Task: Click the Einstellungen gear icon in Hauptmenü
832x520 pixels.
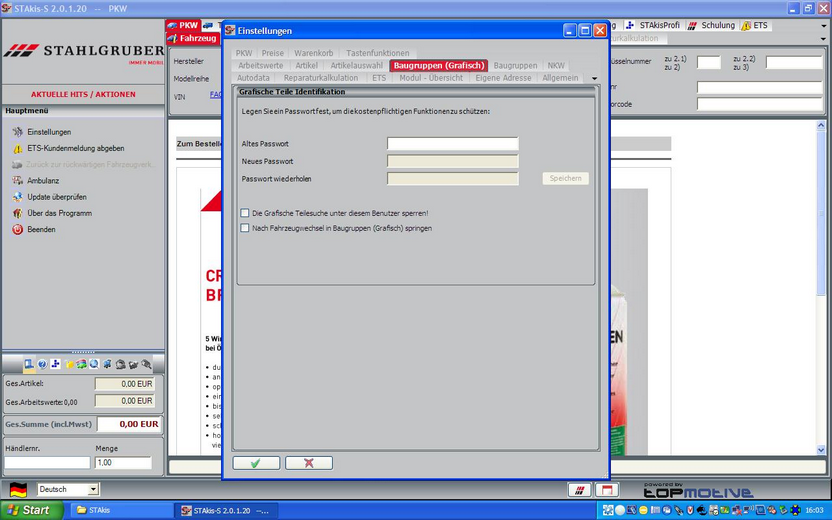Action: [18, 132]
